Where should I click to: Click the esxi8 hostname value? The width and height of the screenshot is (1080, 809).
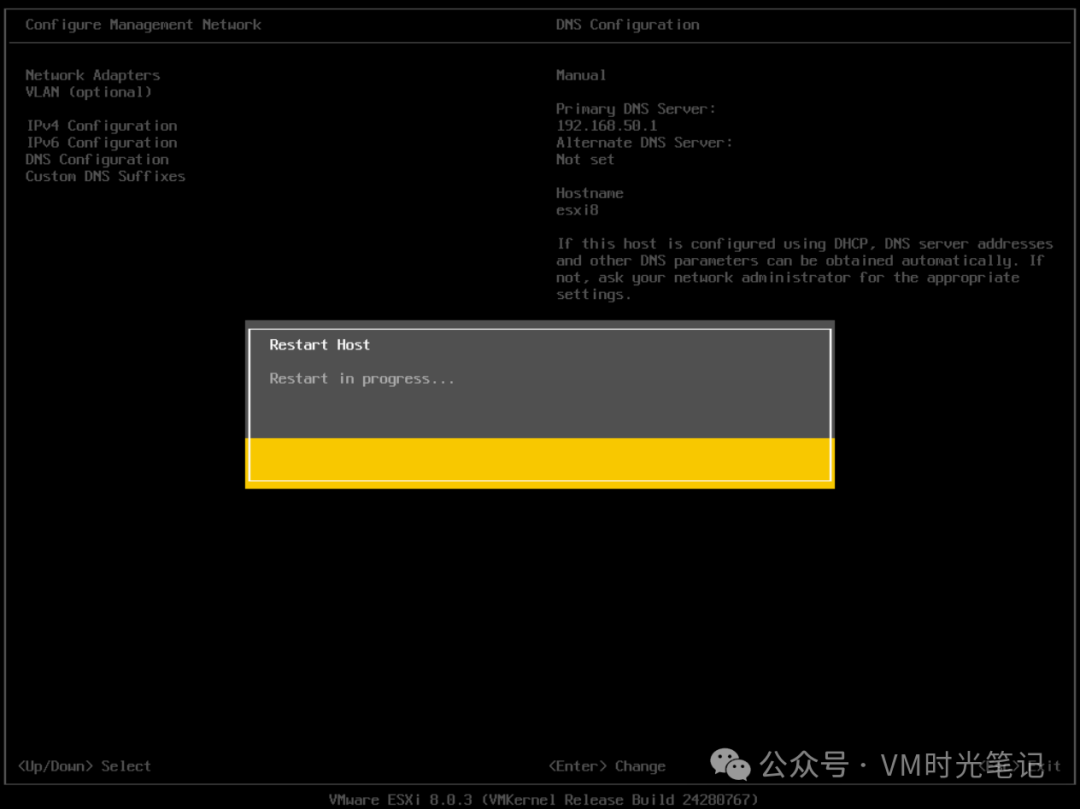[577, 210]
